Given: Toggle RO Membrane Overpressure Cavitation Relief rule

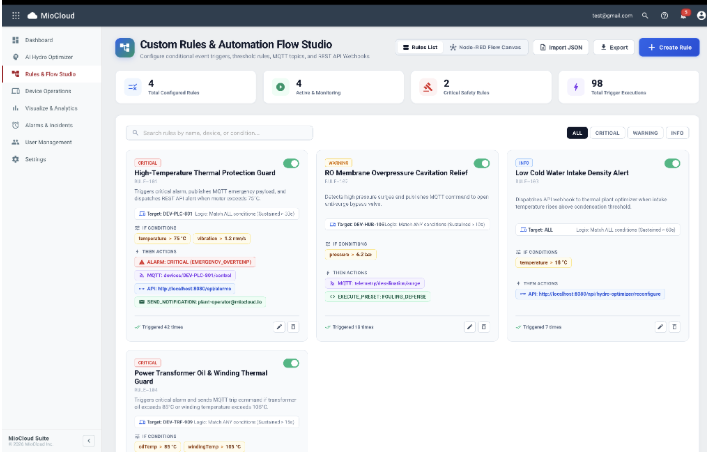Looking at the screenshot, I should [482, 163].
